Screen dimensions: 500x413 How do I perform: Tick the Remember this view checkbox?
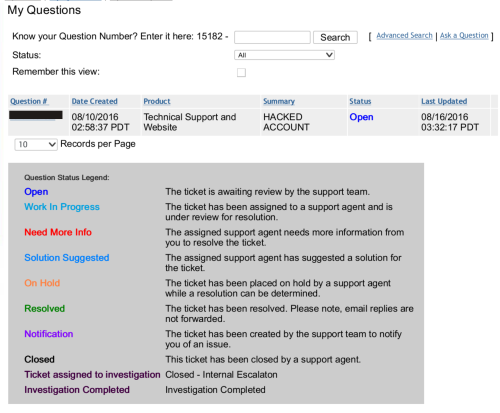(241, 72)
